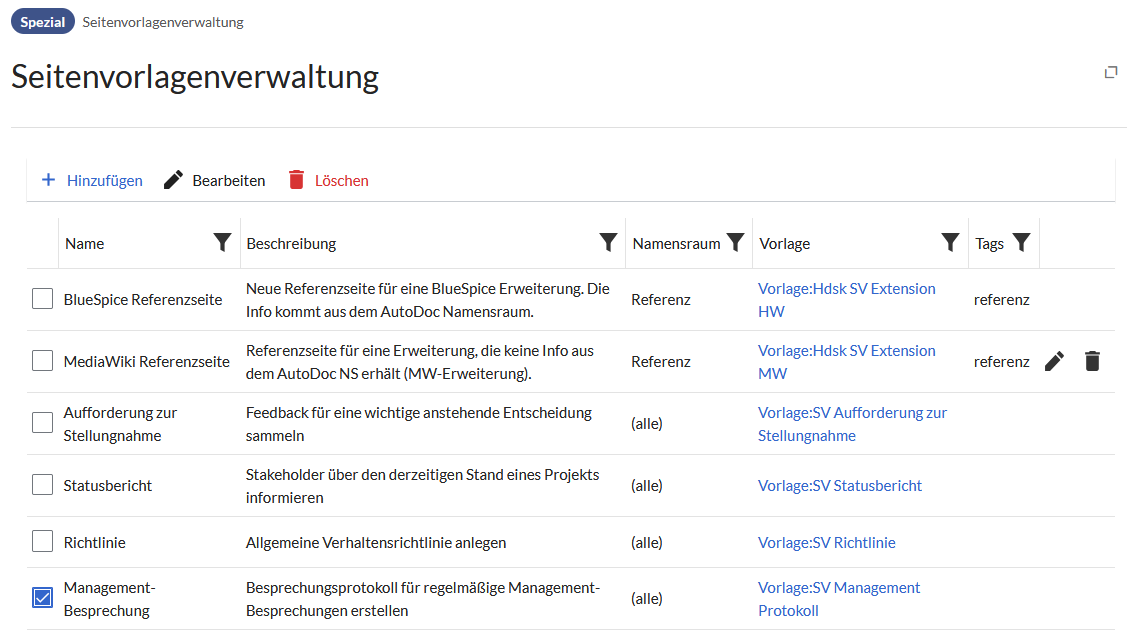Screen dimensions: 1127x640
Task: Click the fullscreen icon beside page title
Action: 1110,72
